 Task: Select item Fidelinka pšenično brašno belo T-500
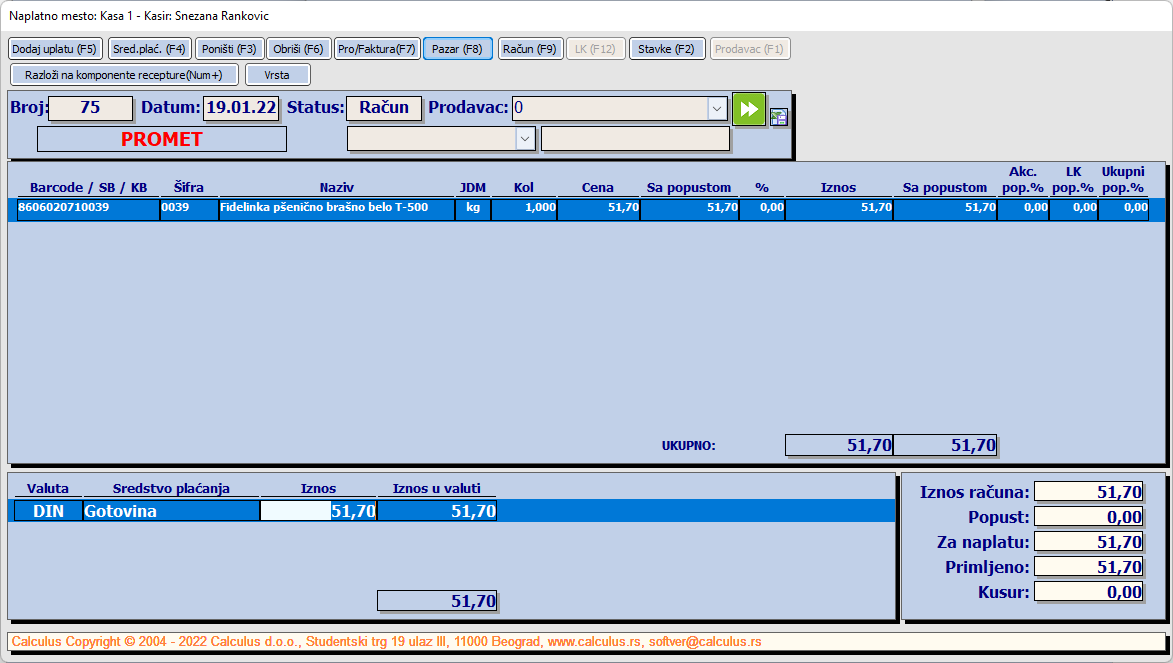[x=337, y=208]
